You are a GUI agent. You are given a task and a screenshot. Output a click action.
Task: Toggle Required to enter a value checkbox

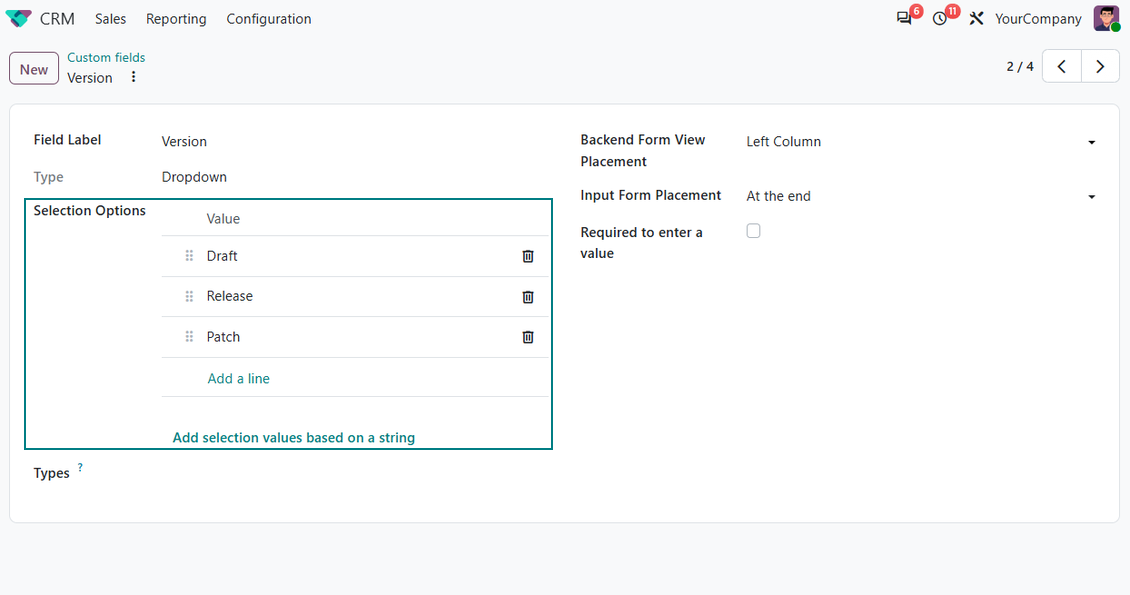tap(753, 231)
